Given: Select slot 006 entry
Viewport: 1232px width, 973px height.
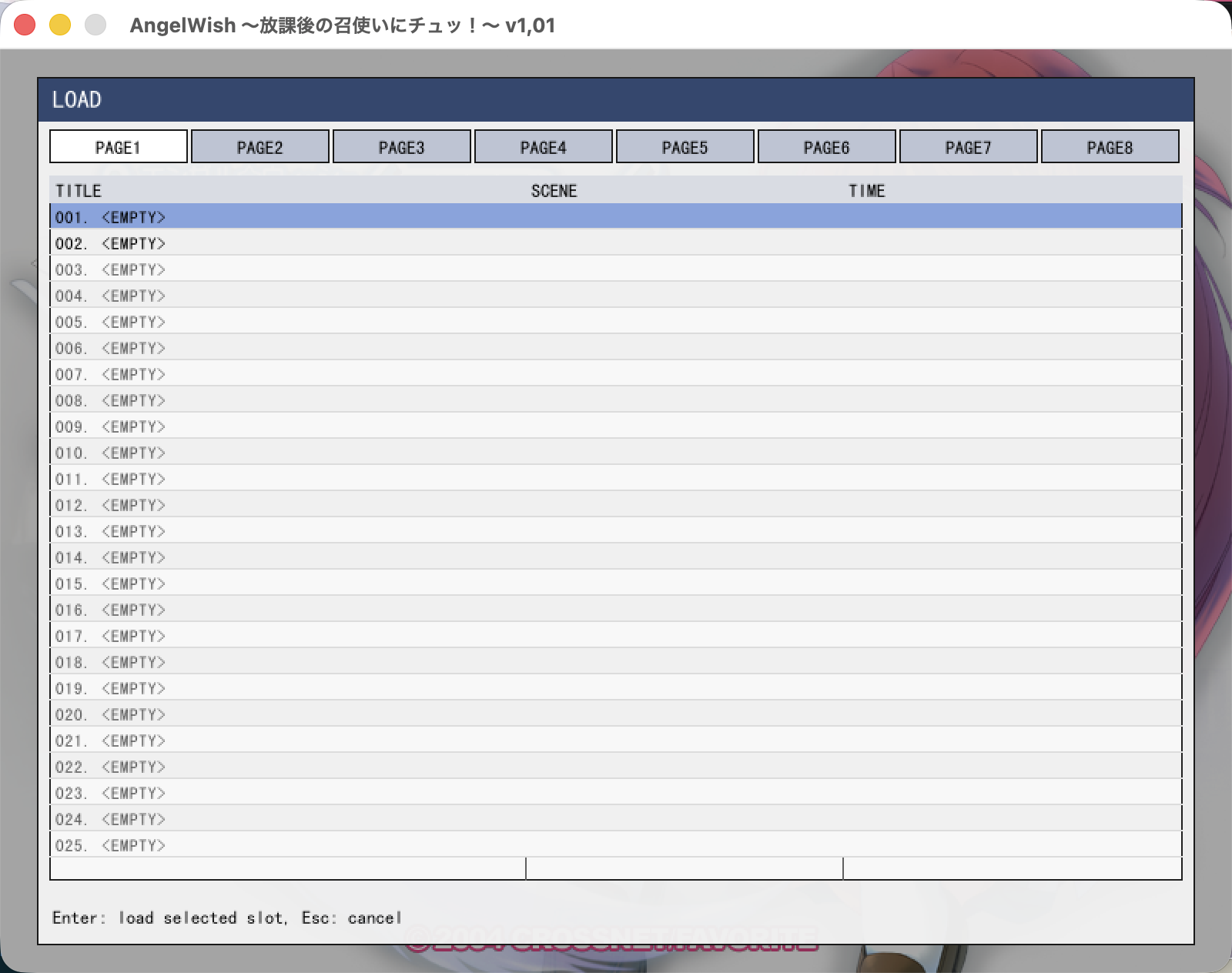Looking at the screenshot, I should click(616, 347).
